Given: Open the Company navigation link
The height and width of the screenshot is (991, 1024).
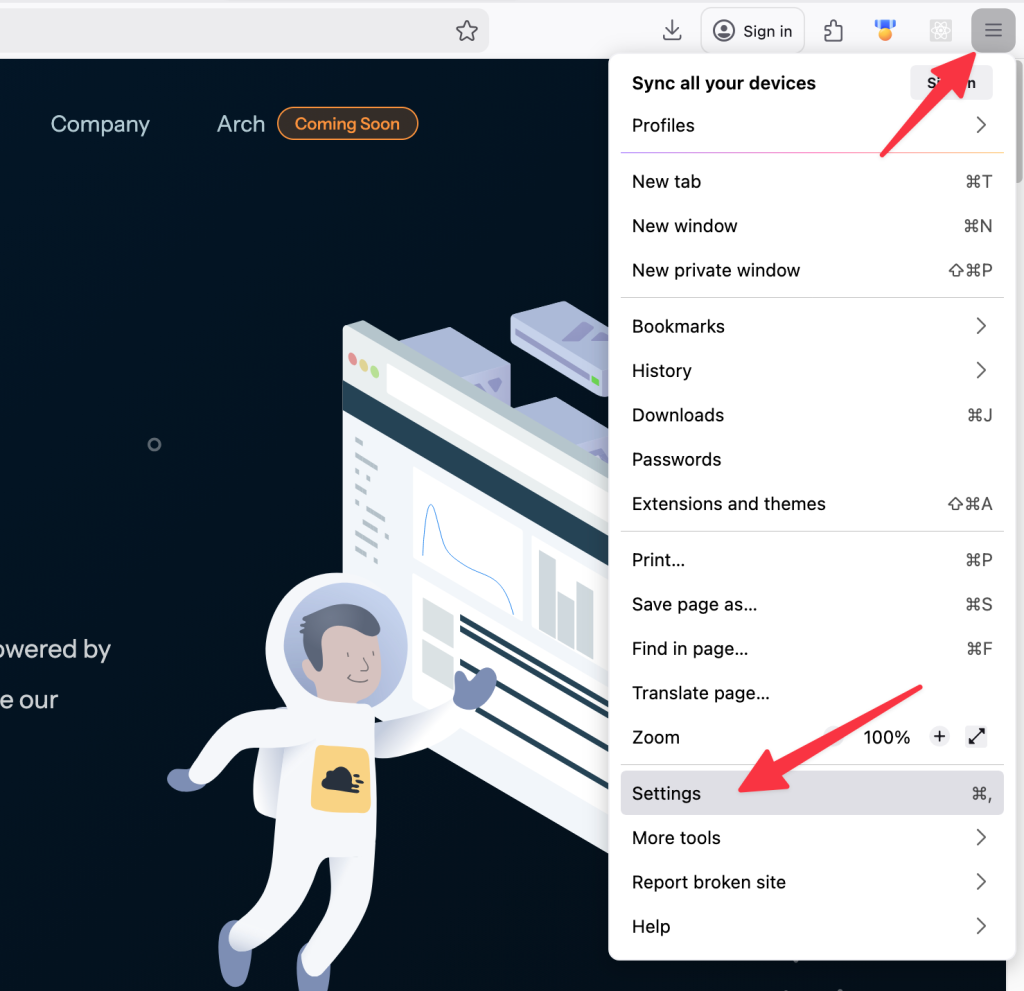Looking at the screenshot, I should click(100, 125).
